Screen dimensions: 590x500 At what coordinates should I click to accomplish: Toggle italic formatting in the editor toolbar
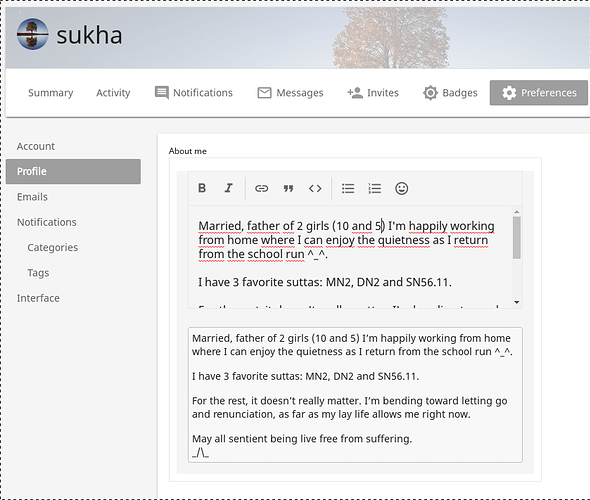click(228, 188)
